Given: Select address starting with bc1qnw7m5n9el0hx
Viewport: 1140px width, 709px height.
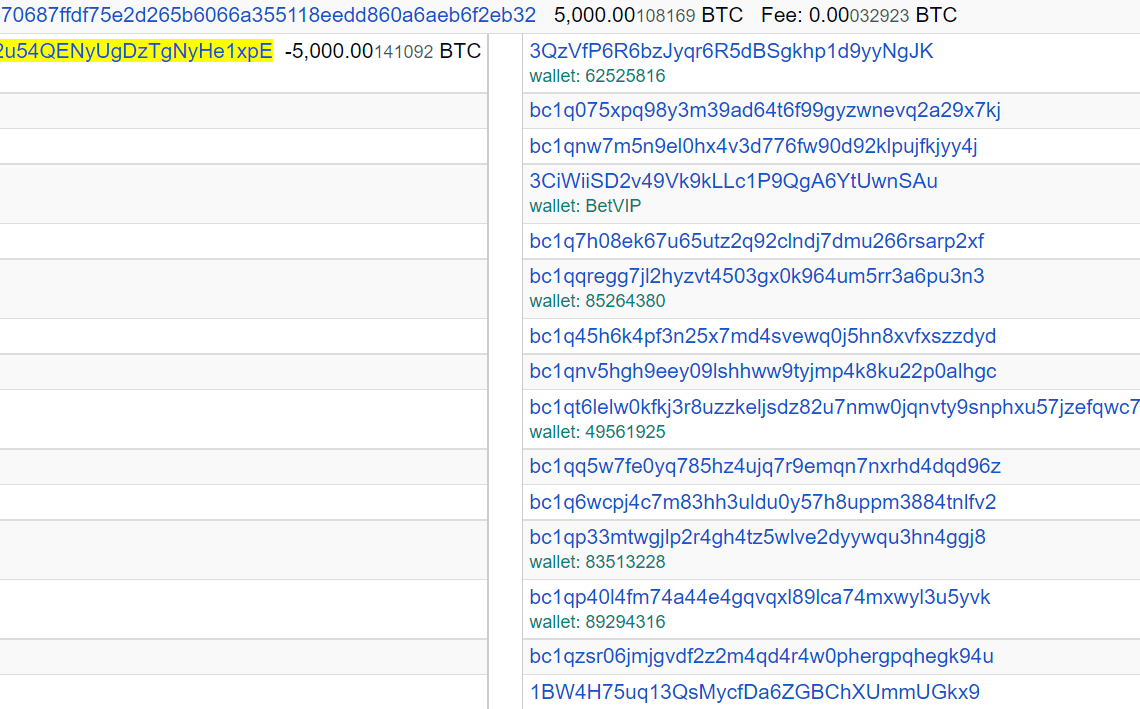Looking at the screenshot, I should (x=753, y=146).
